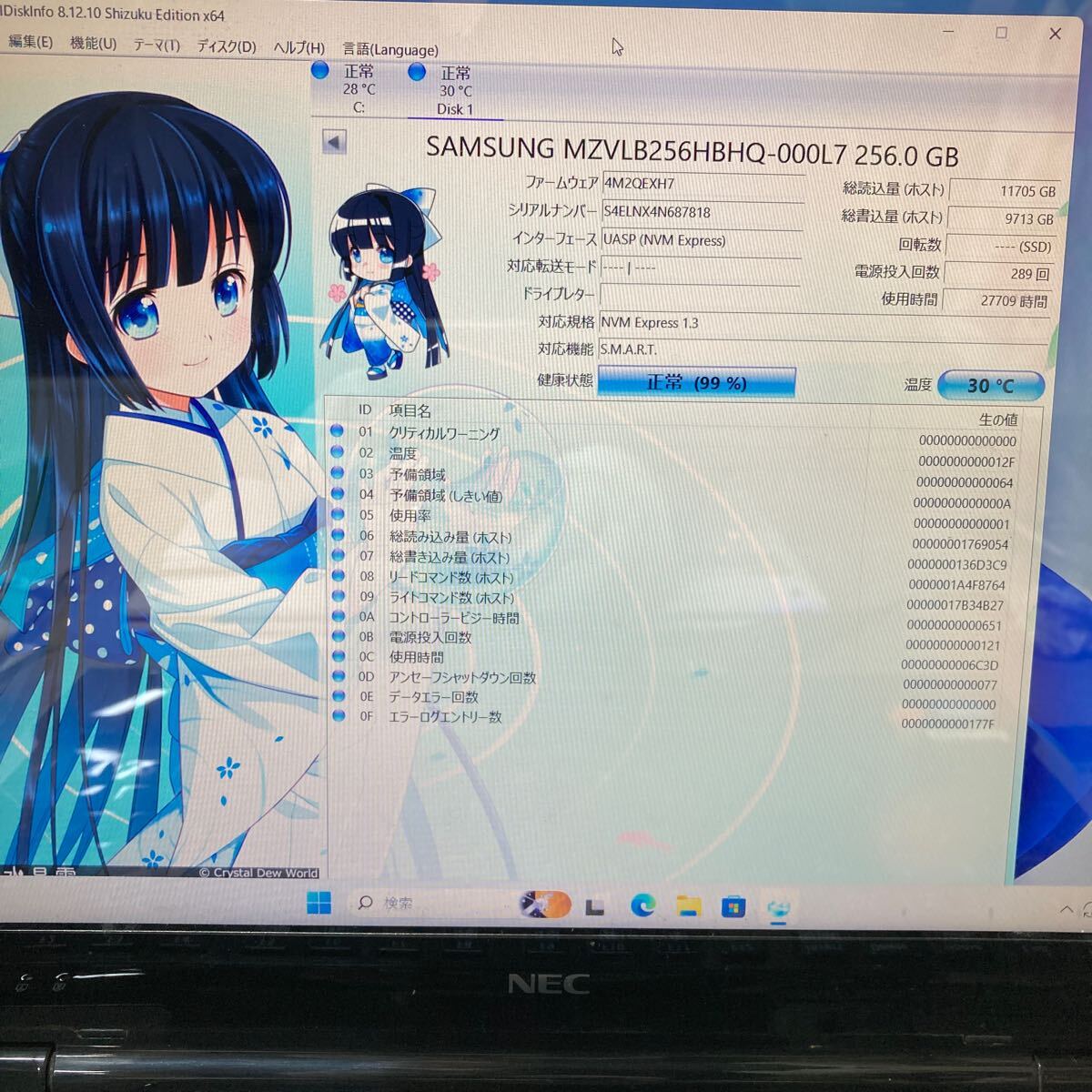Click the empty ドライブレター field
This screenshot has height=1092, width=1092.
700,295
